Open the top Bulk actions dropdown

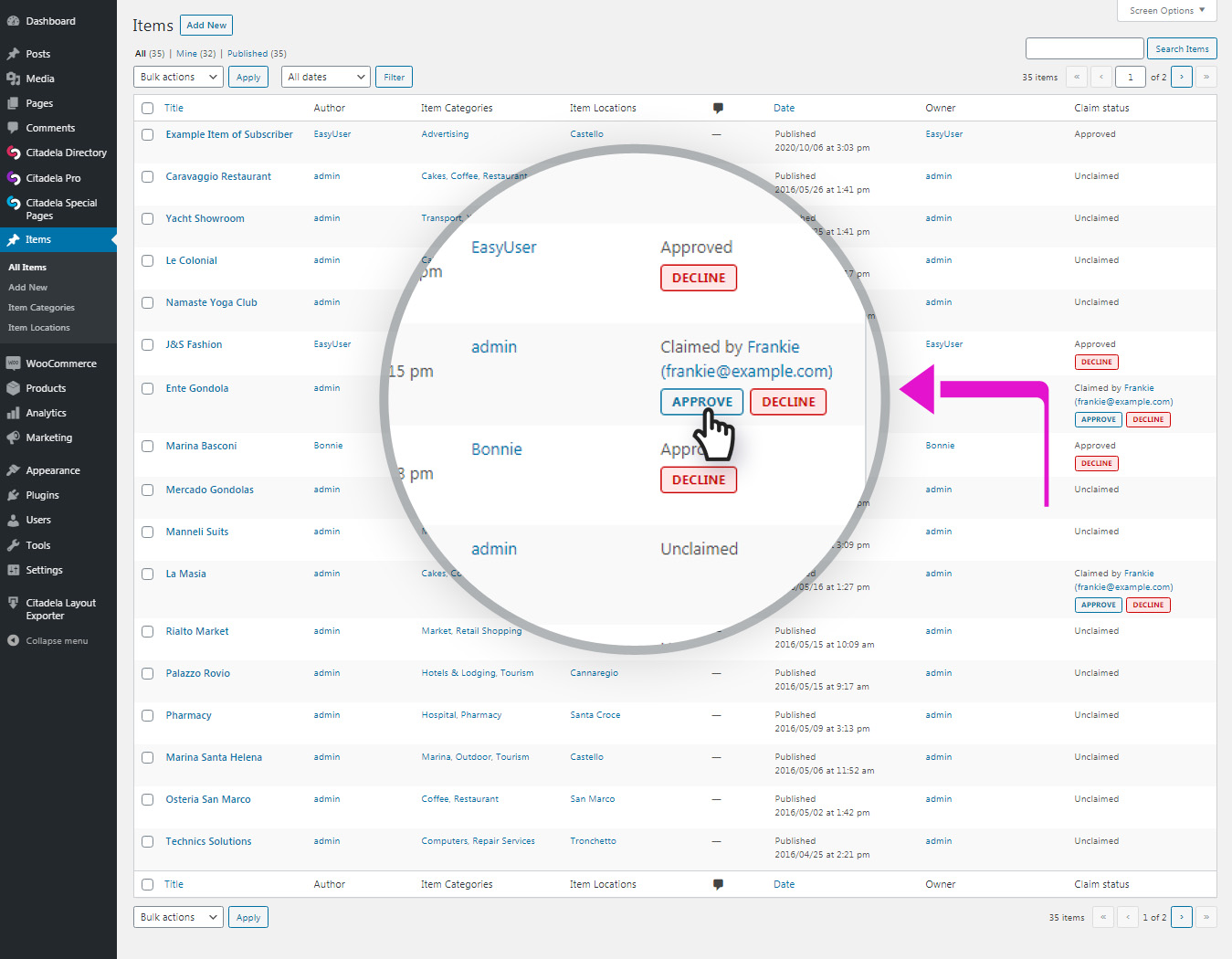(x=178, y=78)
